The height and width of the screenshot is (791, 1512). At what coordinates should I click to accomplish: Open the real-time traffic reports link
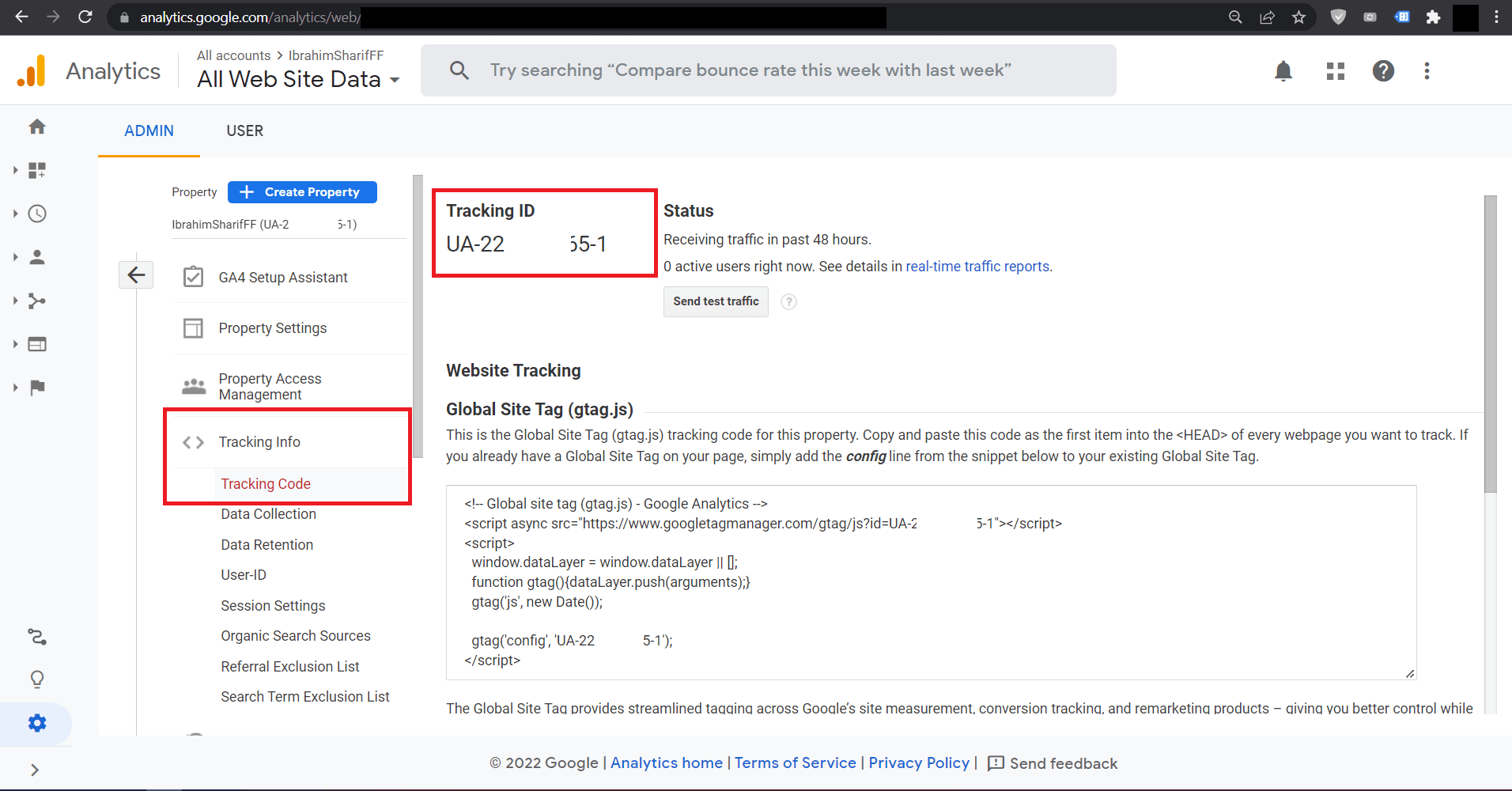point(977,267)
